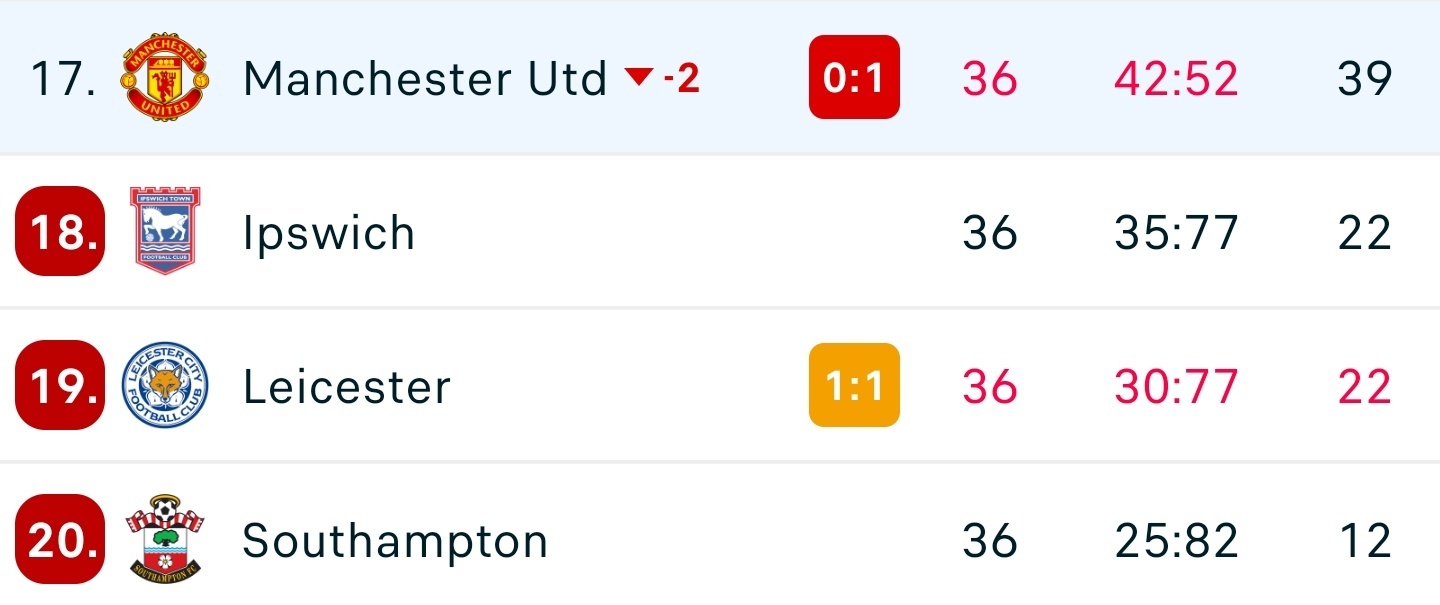This screenshot has height=605, width=1440.
Task: Open the Ipswich team name
Action: coord(328,233)
